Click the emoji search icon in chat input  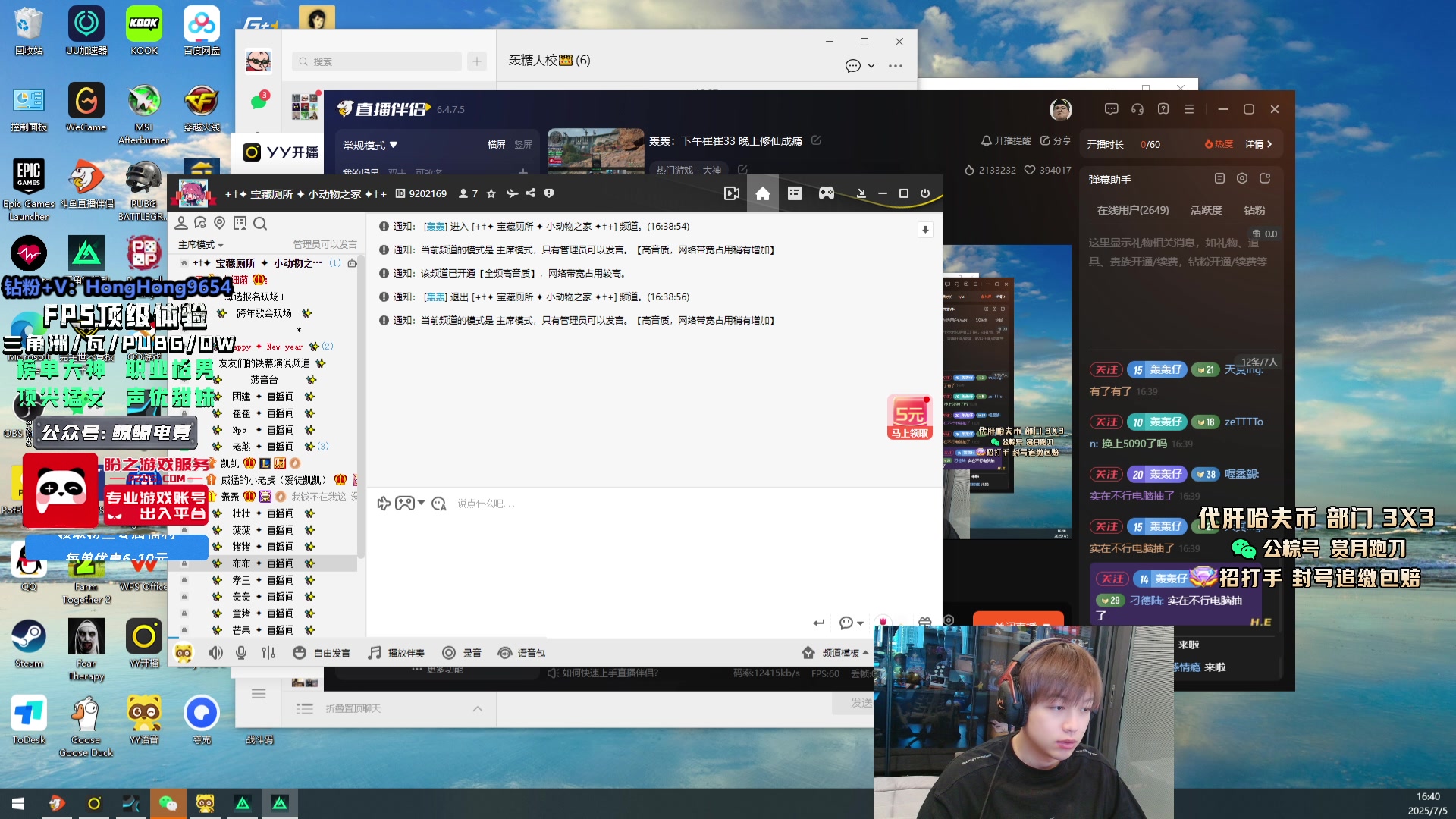[439, 504]
